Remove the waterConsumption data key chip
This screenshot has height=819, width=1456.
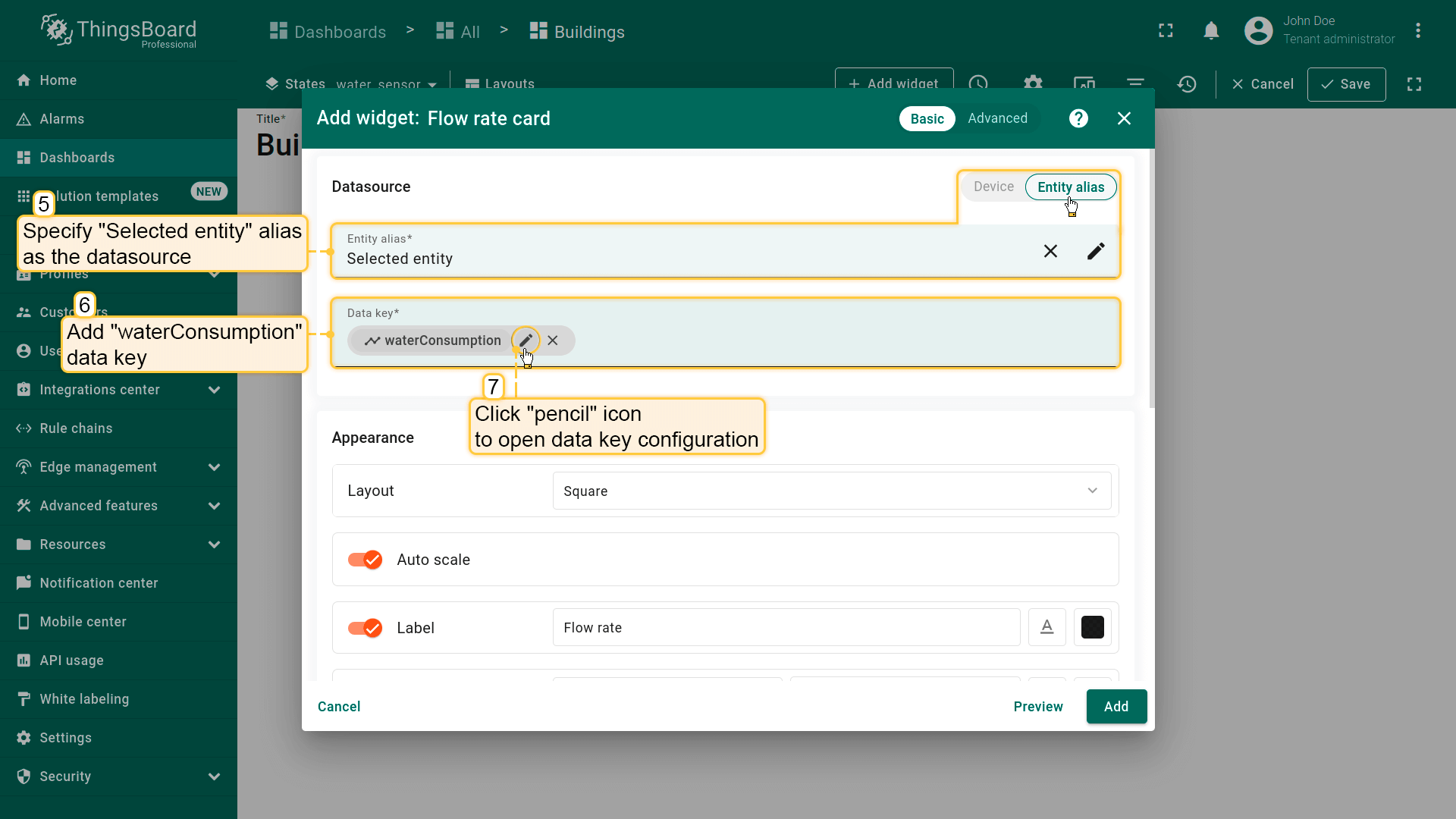[x=553, y=340]
